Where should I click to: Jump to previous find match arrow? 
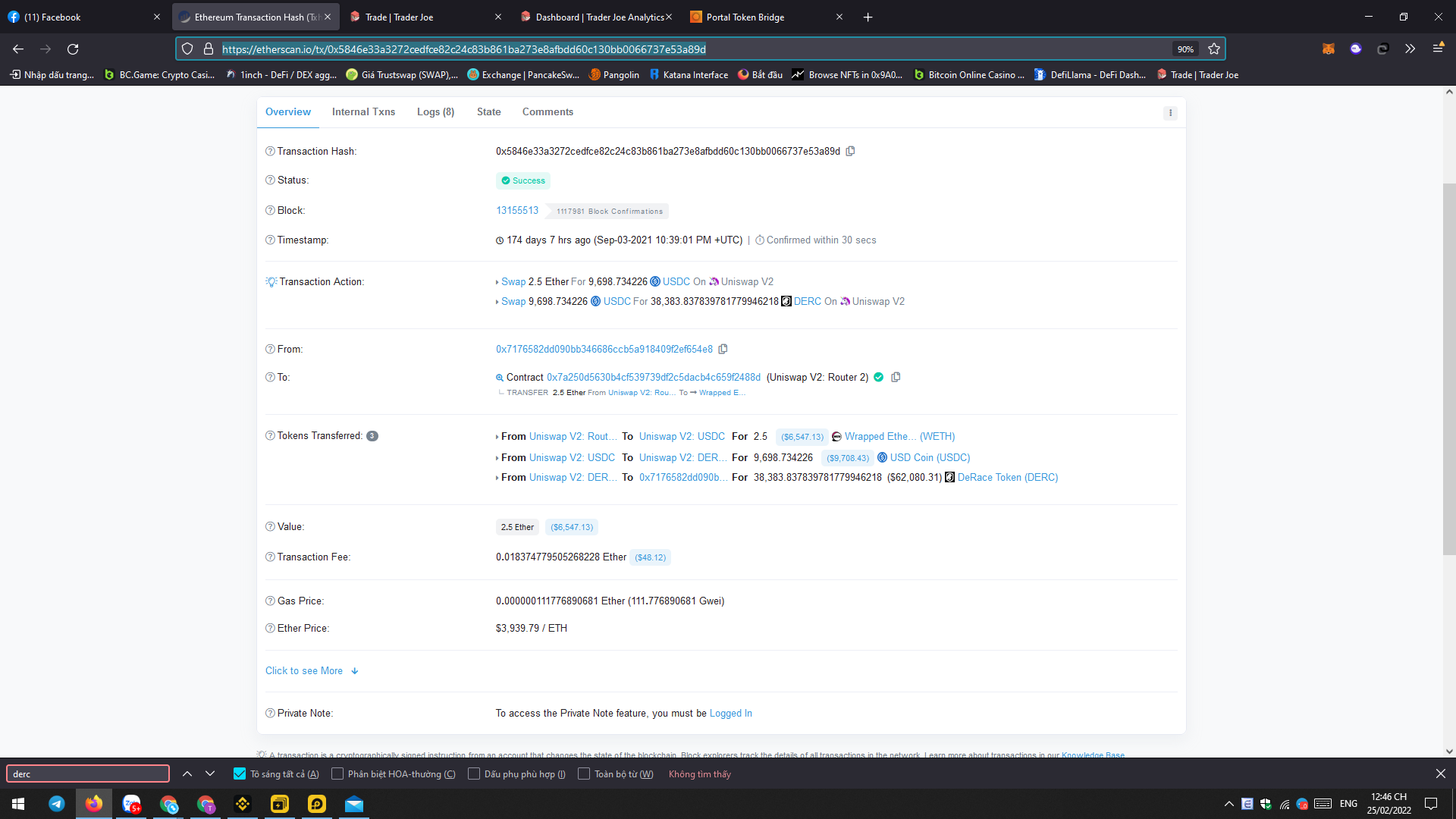click(187, 773)
